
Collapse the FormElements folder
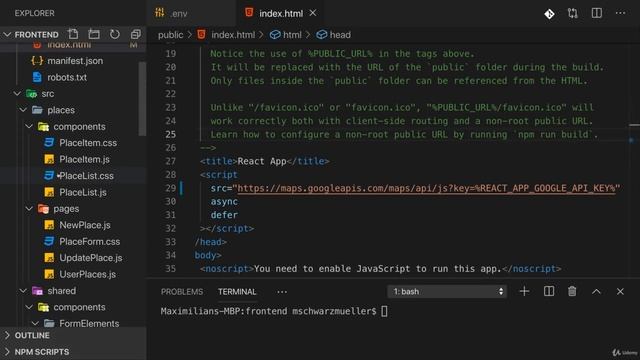[35, 323]
